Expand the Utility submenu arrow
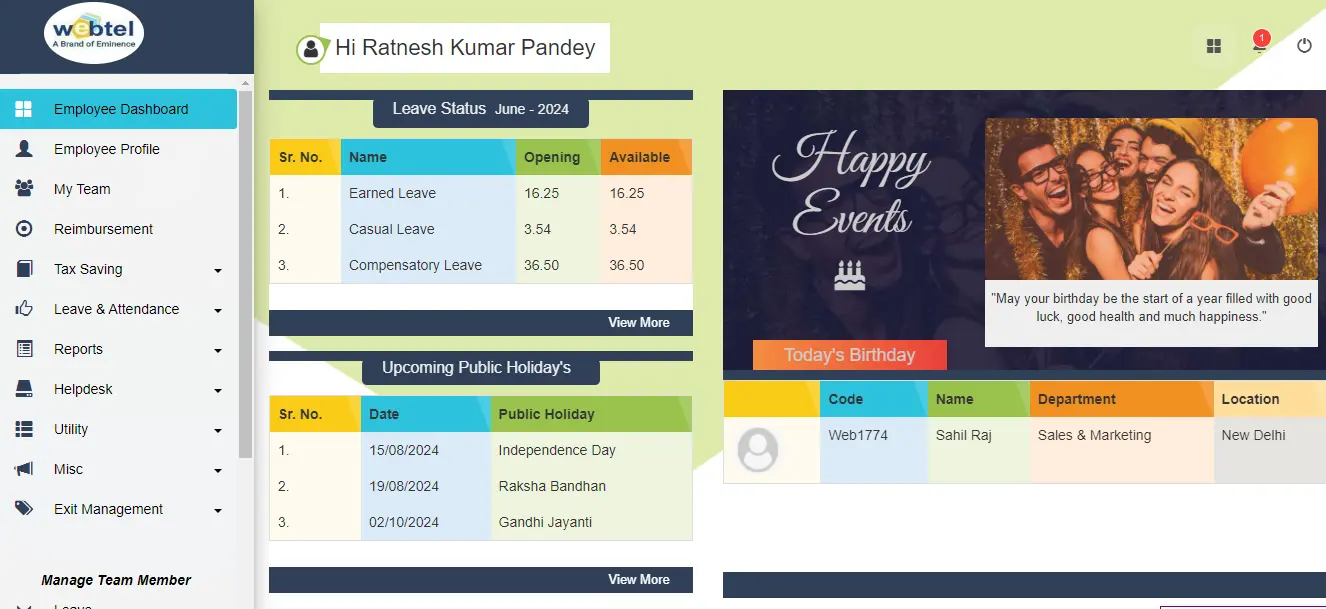Screen dimensions: 1326x609 click(x=218, y=430)
